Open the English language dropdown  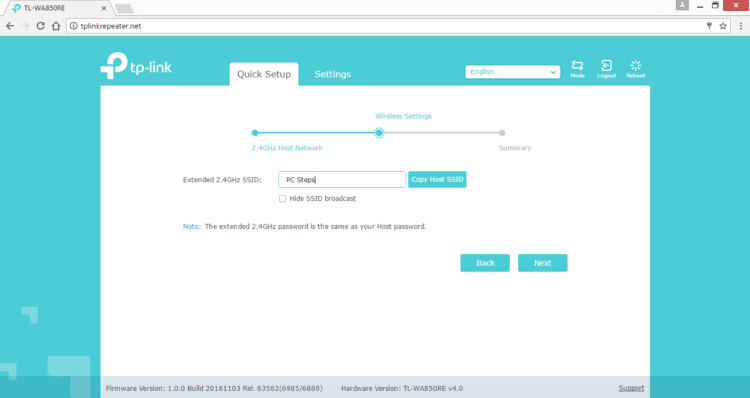click(512, 72)
